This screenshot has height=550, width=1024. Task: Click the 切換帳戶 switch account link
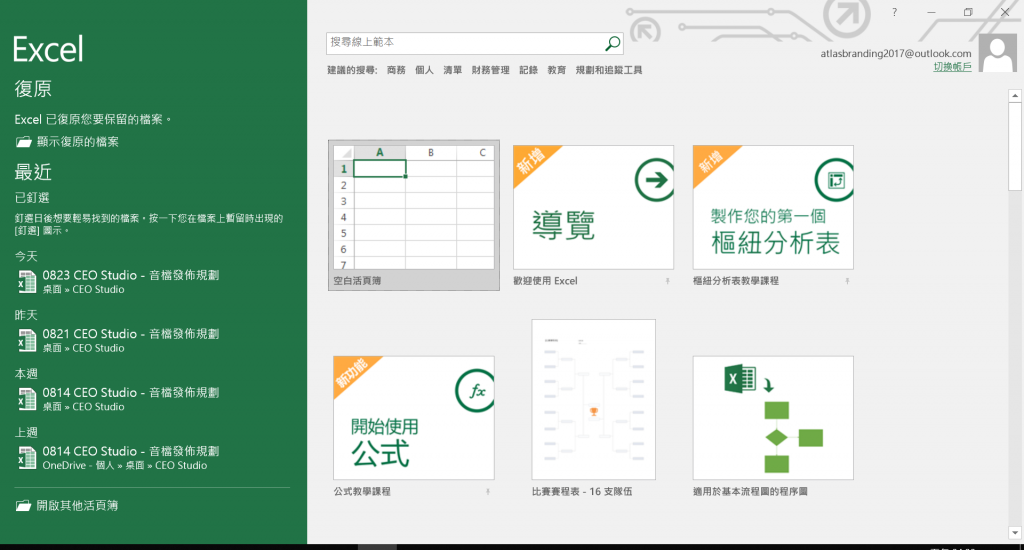pyautogui.click(x=952, y=67)
